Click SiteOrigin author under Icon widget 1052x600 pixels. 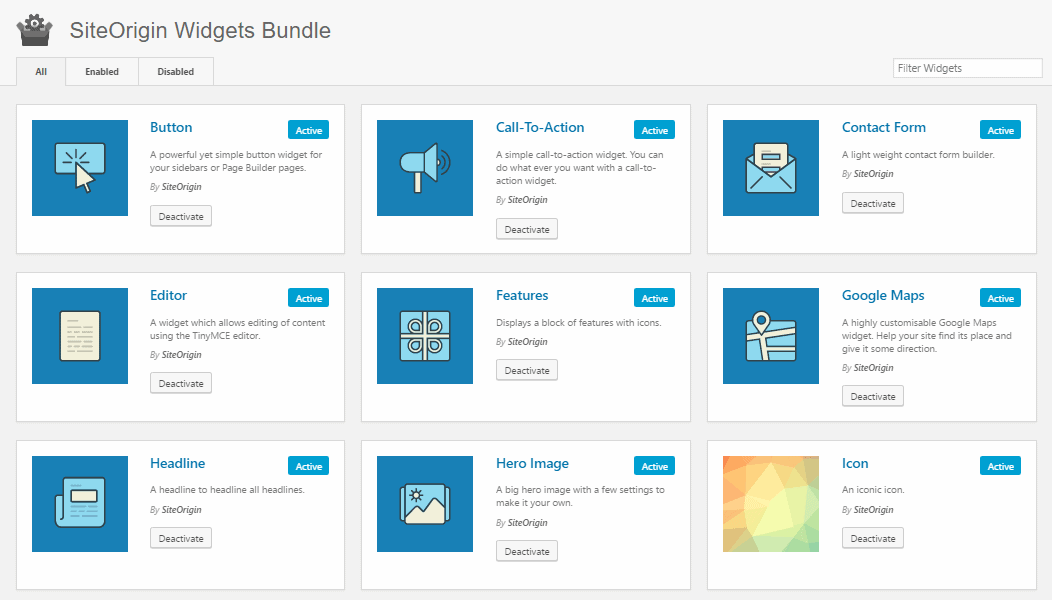(x=874, y=509)
